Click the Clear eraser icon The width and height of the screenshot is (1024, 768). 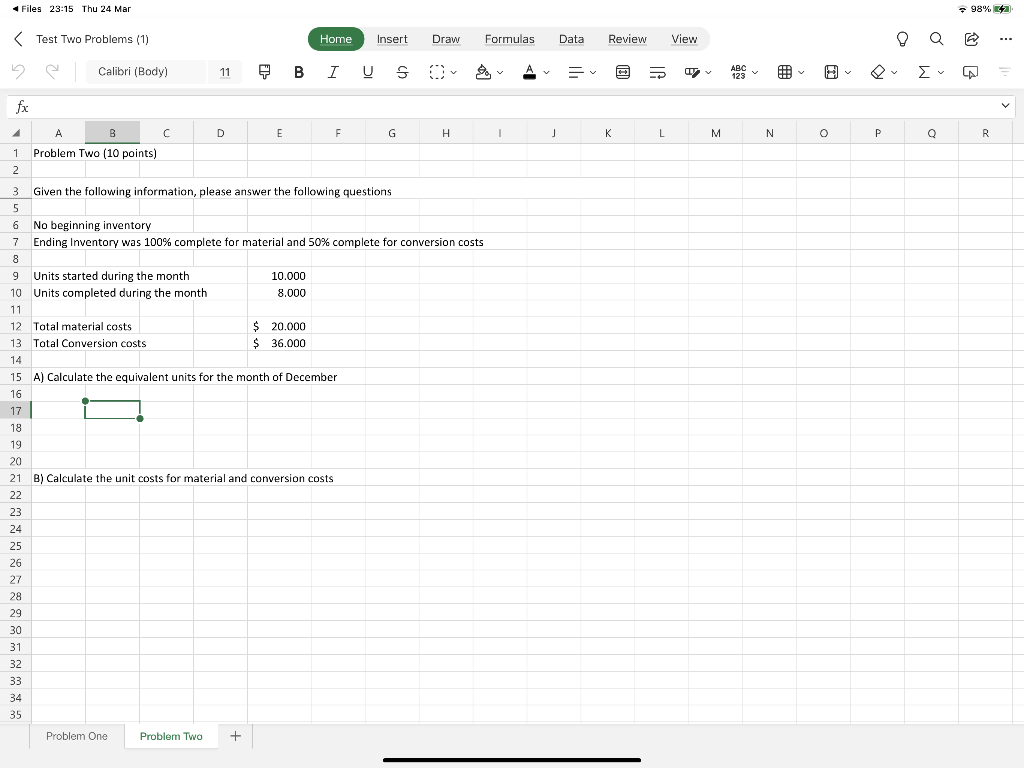(878, 72)
